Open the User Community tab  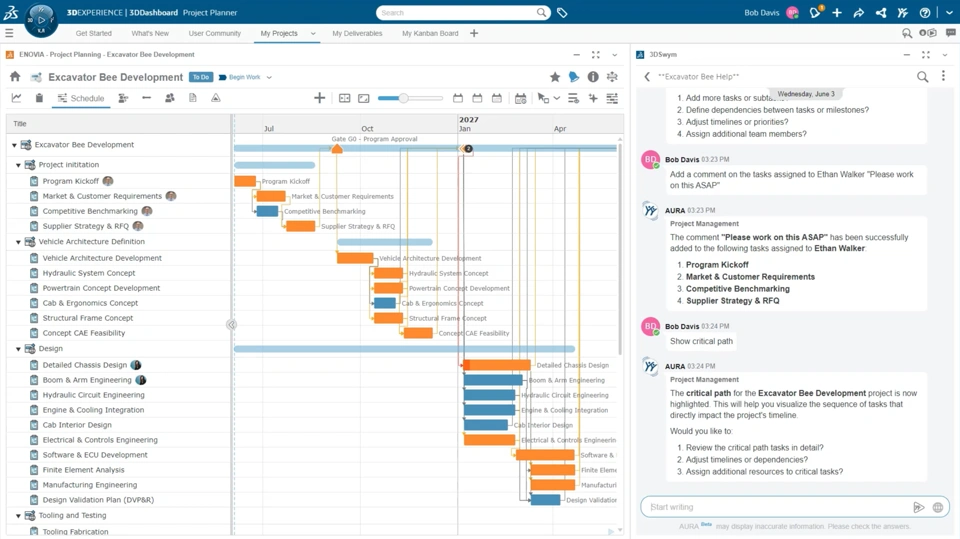coord(215,33)
